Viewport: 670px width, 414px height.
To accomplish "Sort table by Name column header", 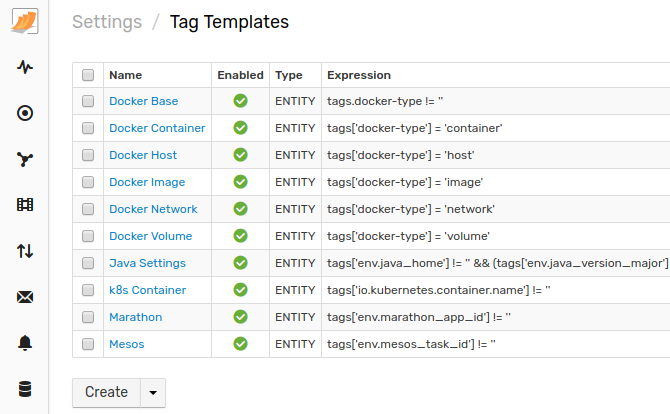I will pos(126,75).
